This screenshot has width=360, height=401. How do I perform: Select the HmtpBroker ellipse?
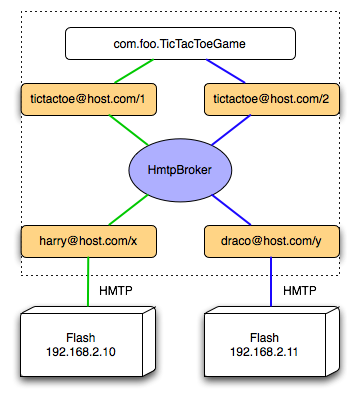[180, 170]
